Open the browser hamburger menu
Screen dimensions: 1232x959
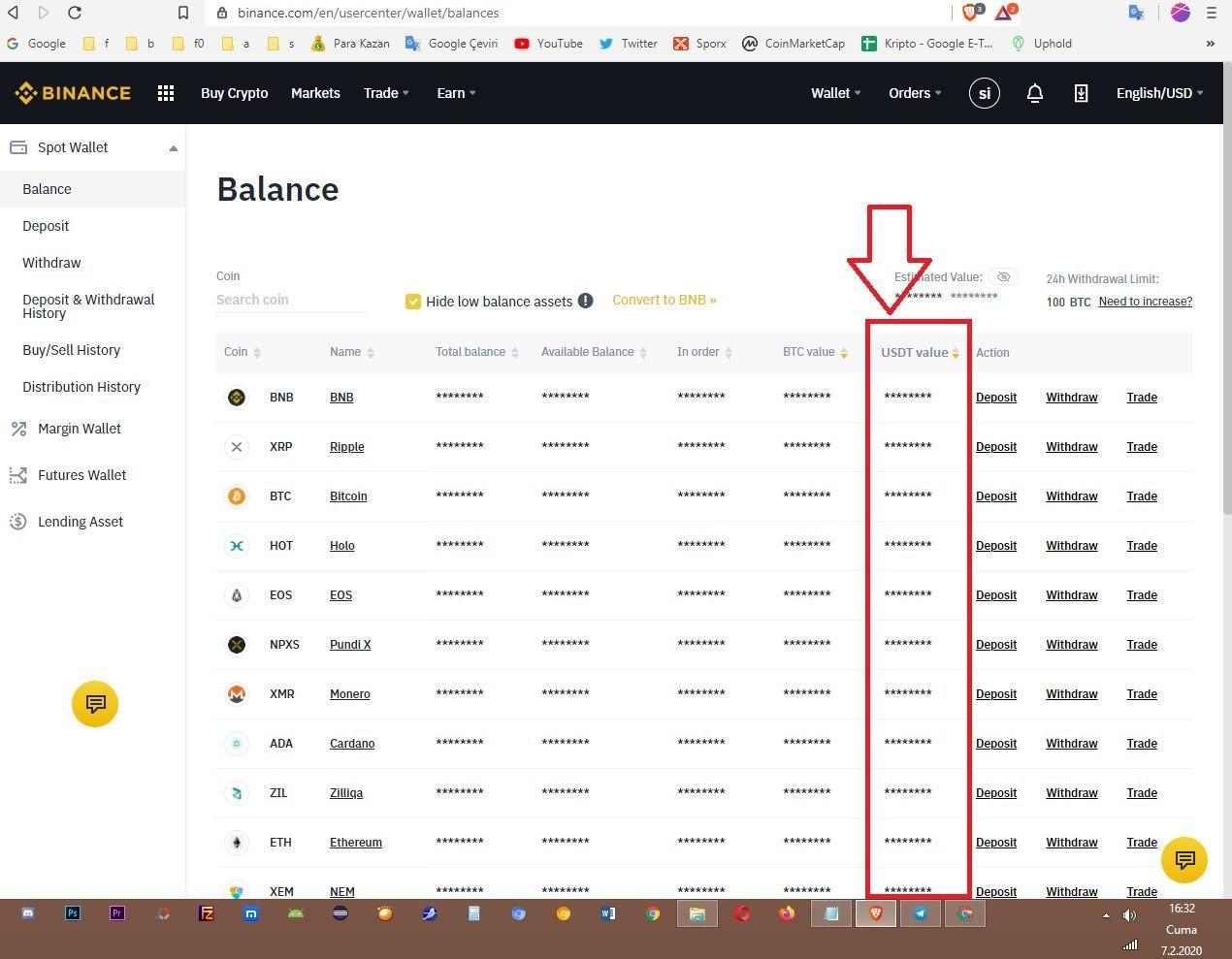1212,13
